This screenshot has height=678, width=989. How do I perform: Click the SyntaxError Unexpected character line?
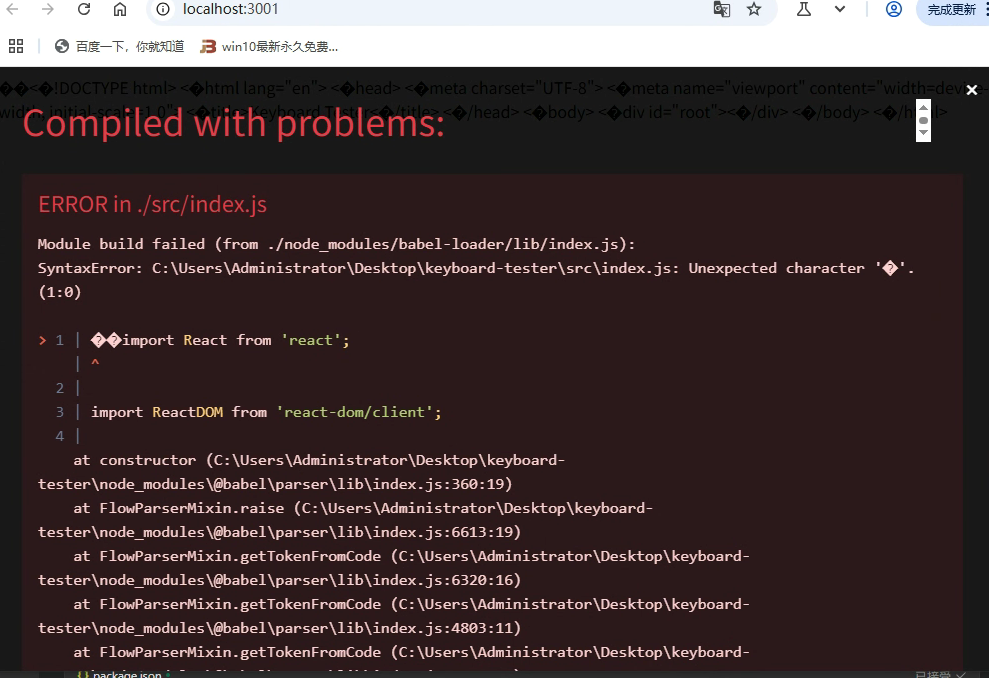pyautogui.click(x=476, y=280)
